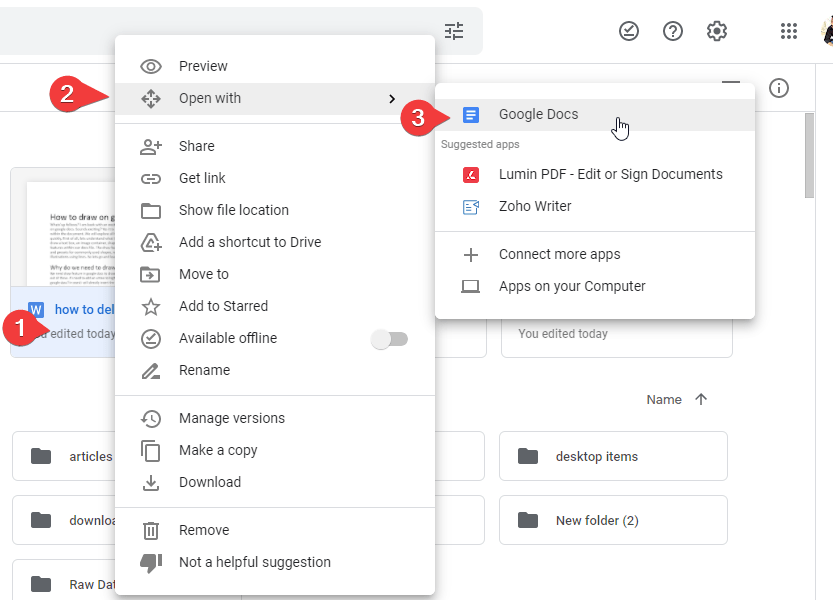
Task: Open search filter options
Action: 453,31
